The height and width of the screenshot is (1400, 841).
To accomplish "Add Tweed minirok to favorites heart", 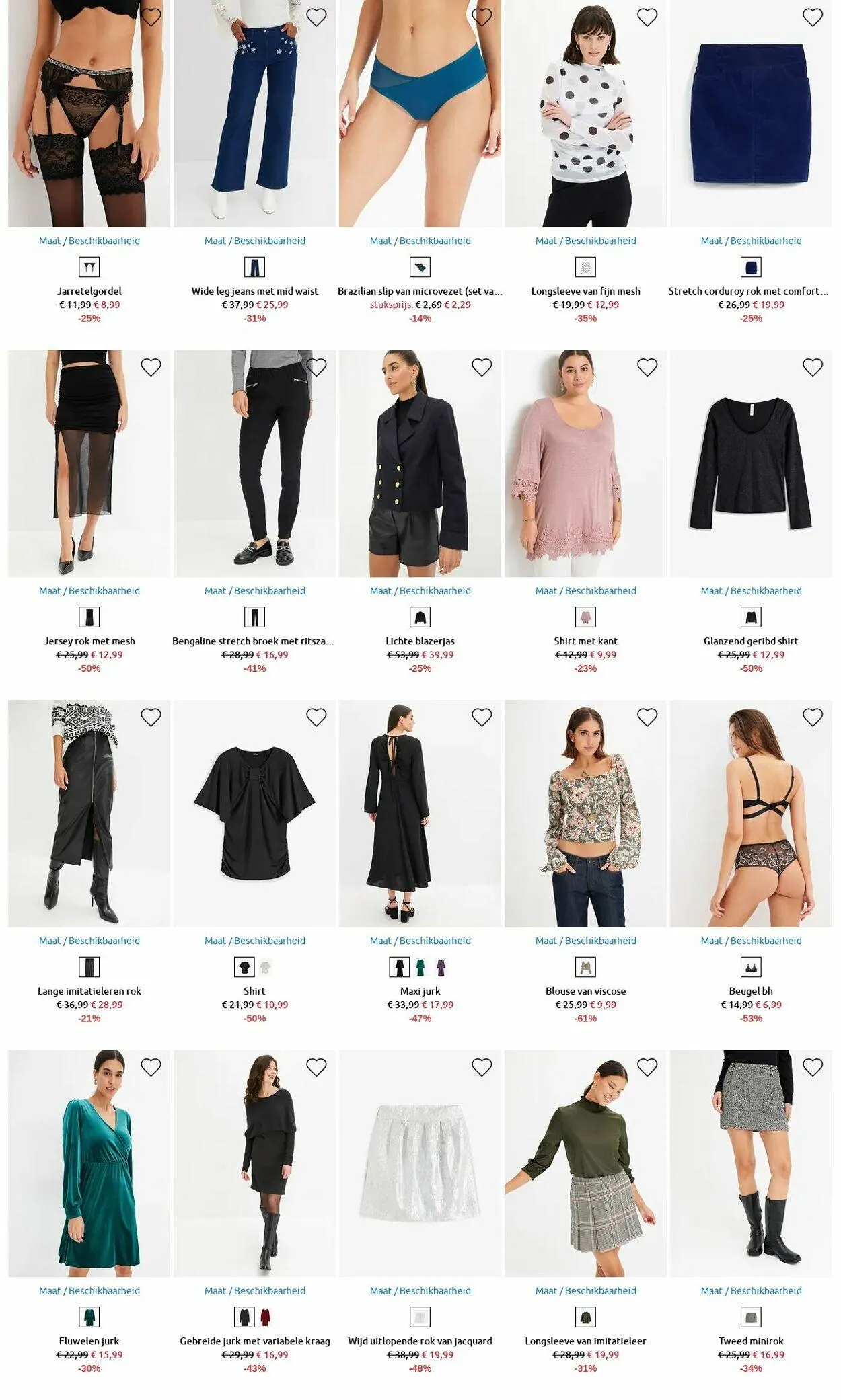I will click(813, 1067).
